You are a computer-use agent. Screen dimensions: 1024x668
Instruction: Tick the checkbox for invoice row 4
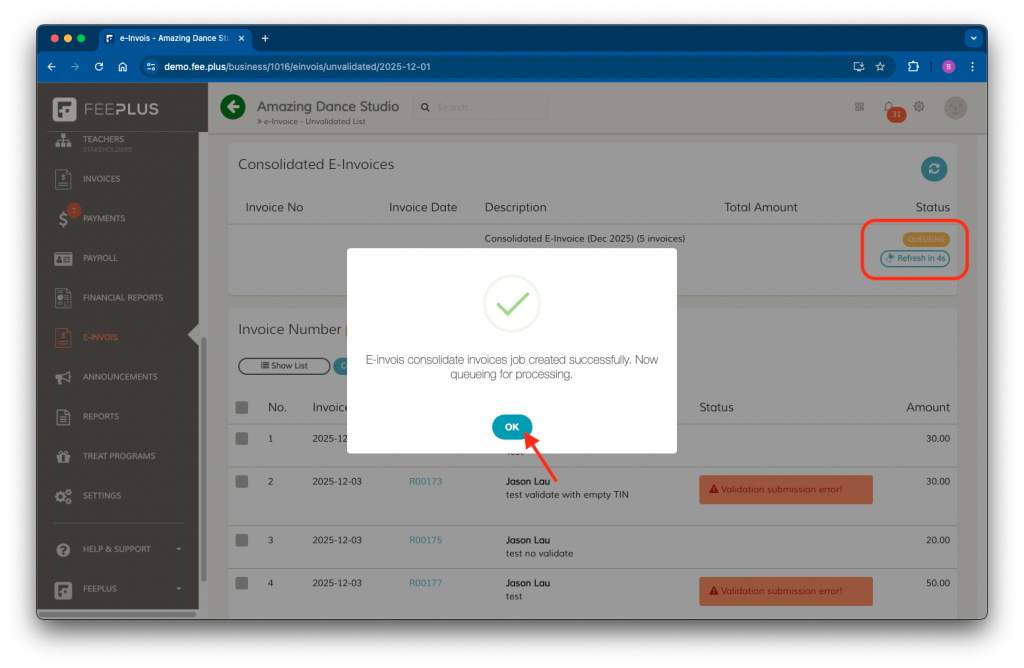click(242, 583)
